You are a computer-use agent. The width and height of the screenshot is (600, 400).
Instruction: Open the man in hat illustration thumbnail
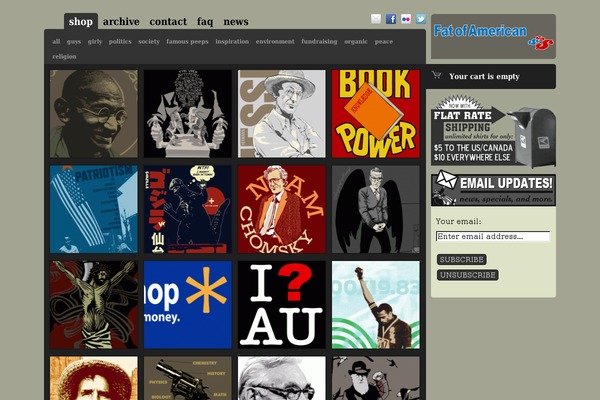[282, 114]
